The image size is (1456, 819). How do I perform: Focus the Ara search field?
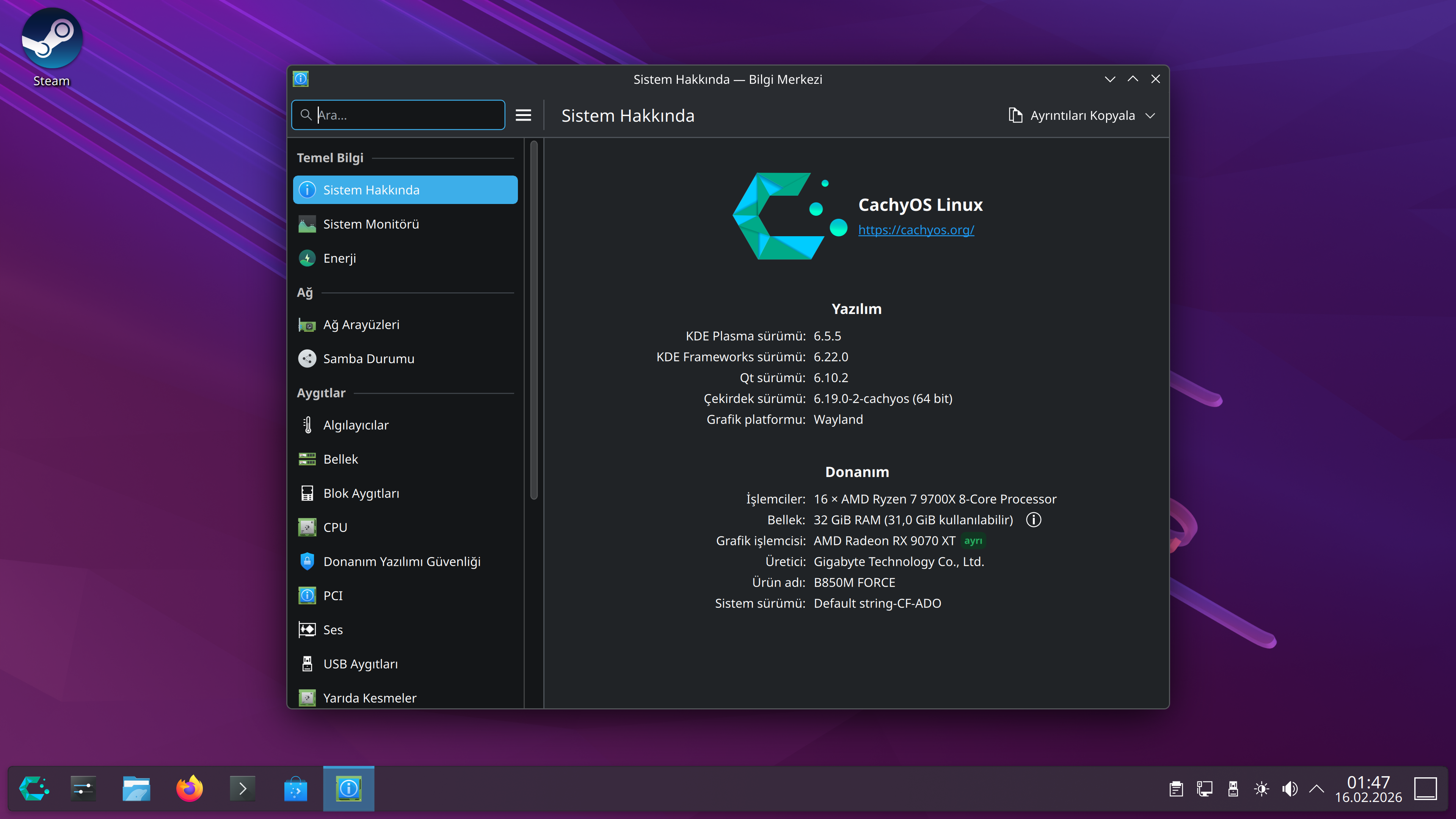pos(399,115)
